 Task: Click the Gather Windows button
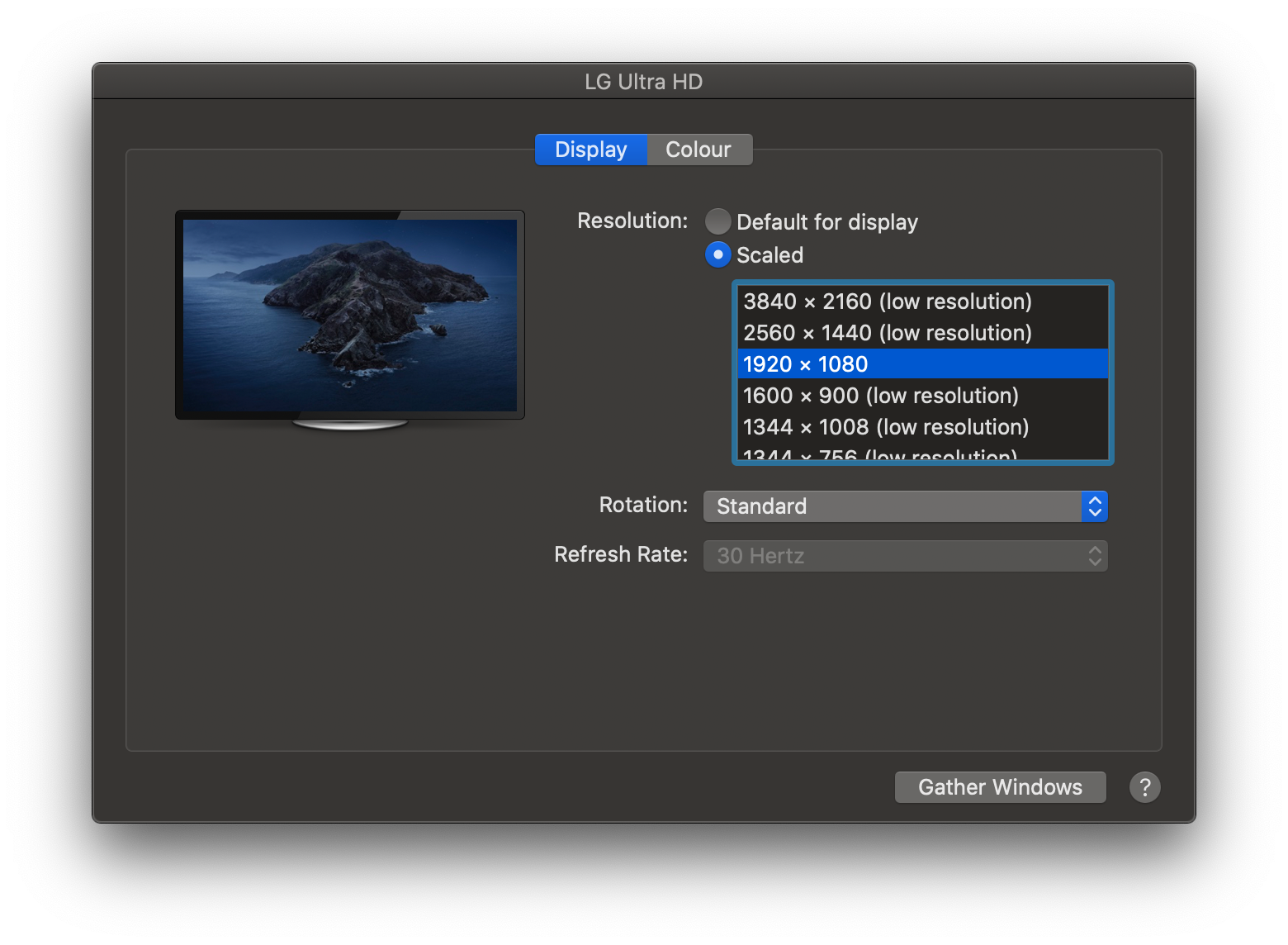click(x=1000, y=787)
